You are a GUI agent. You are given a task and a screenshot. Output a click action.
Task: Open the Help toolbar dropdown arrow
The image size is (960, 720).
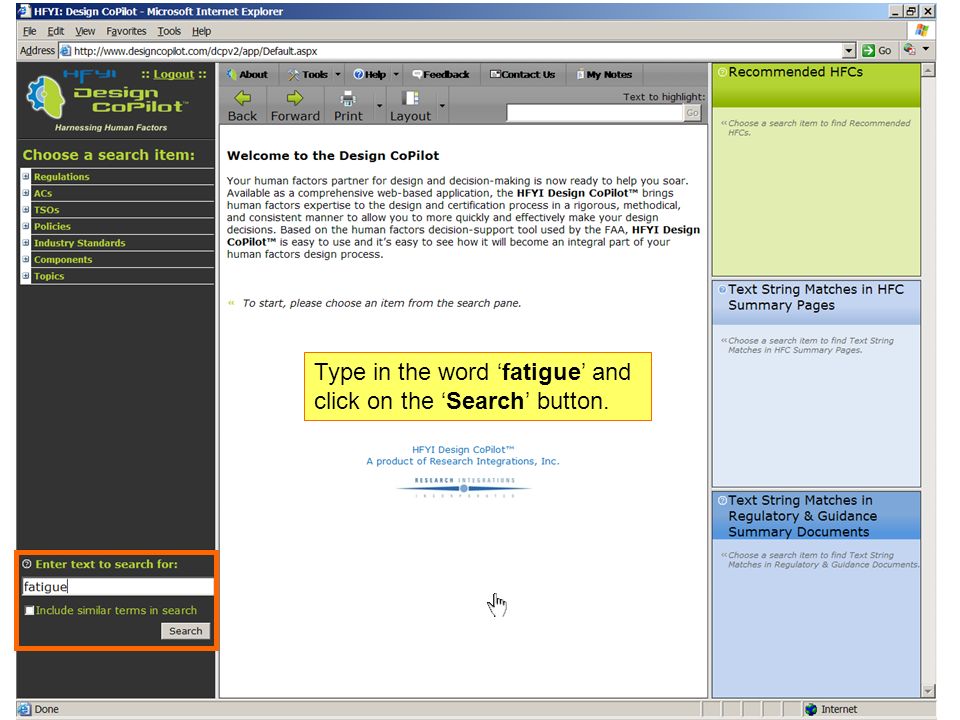(396, 74)
